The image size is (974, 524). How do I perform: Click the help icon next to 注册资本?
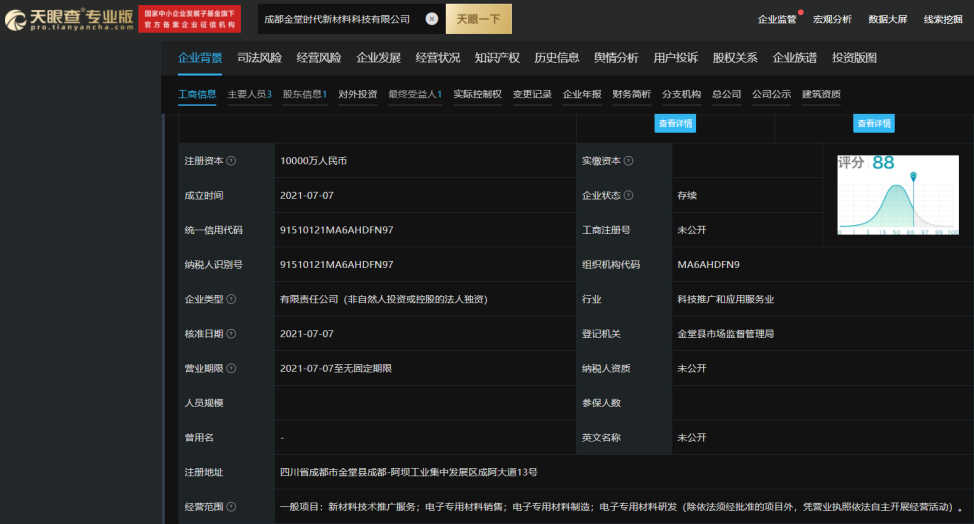231,161
